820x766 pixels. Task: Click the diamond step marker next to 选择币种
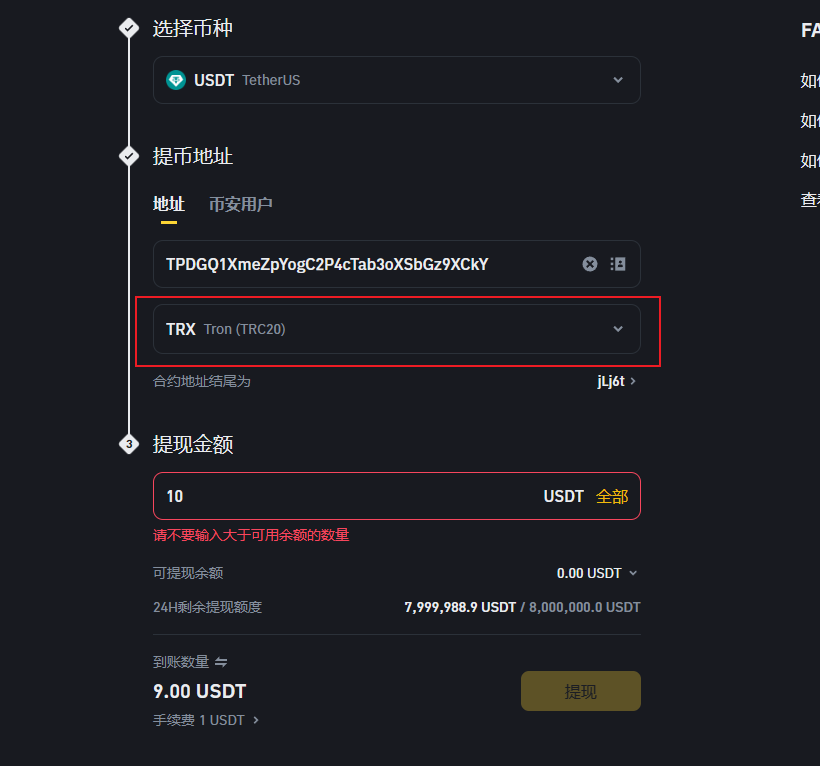(128, 28)
